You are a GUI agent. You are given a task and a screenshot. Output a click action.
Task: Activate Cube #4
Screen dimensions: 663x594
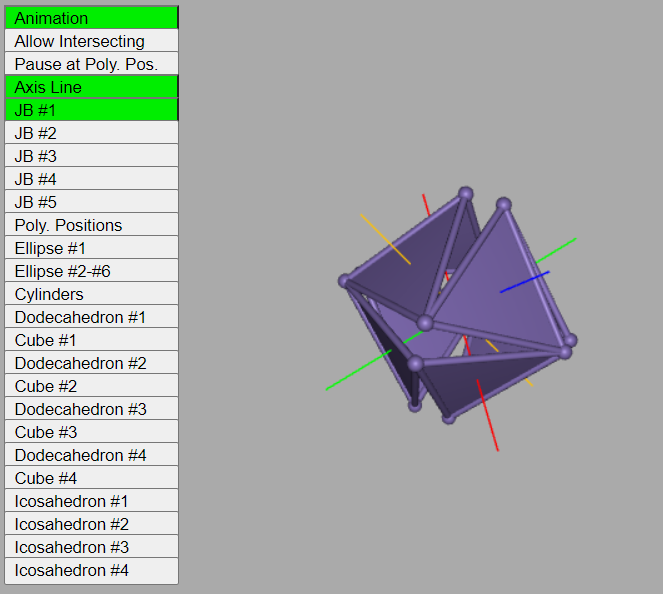coord(91,478)
